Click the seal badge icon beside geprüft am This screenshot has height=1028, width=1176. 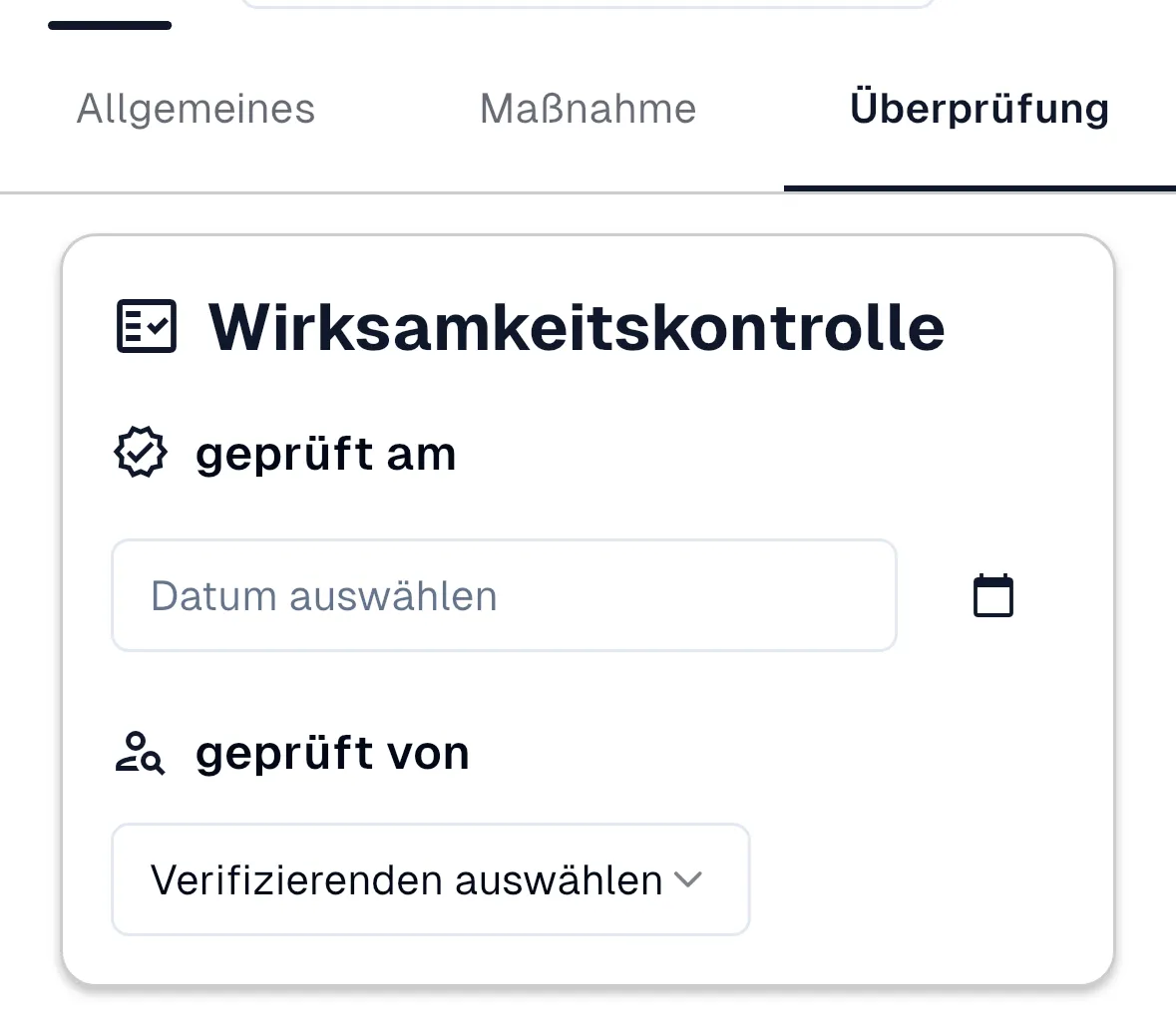pos(142,452)
